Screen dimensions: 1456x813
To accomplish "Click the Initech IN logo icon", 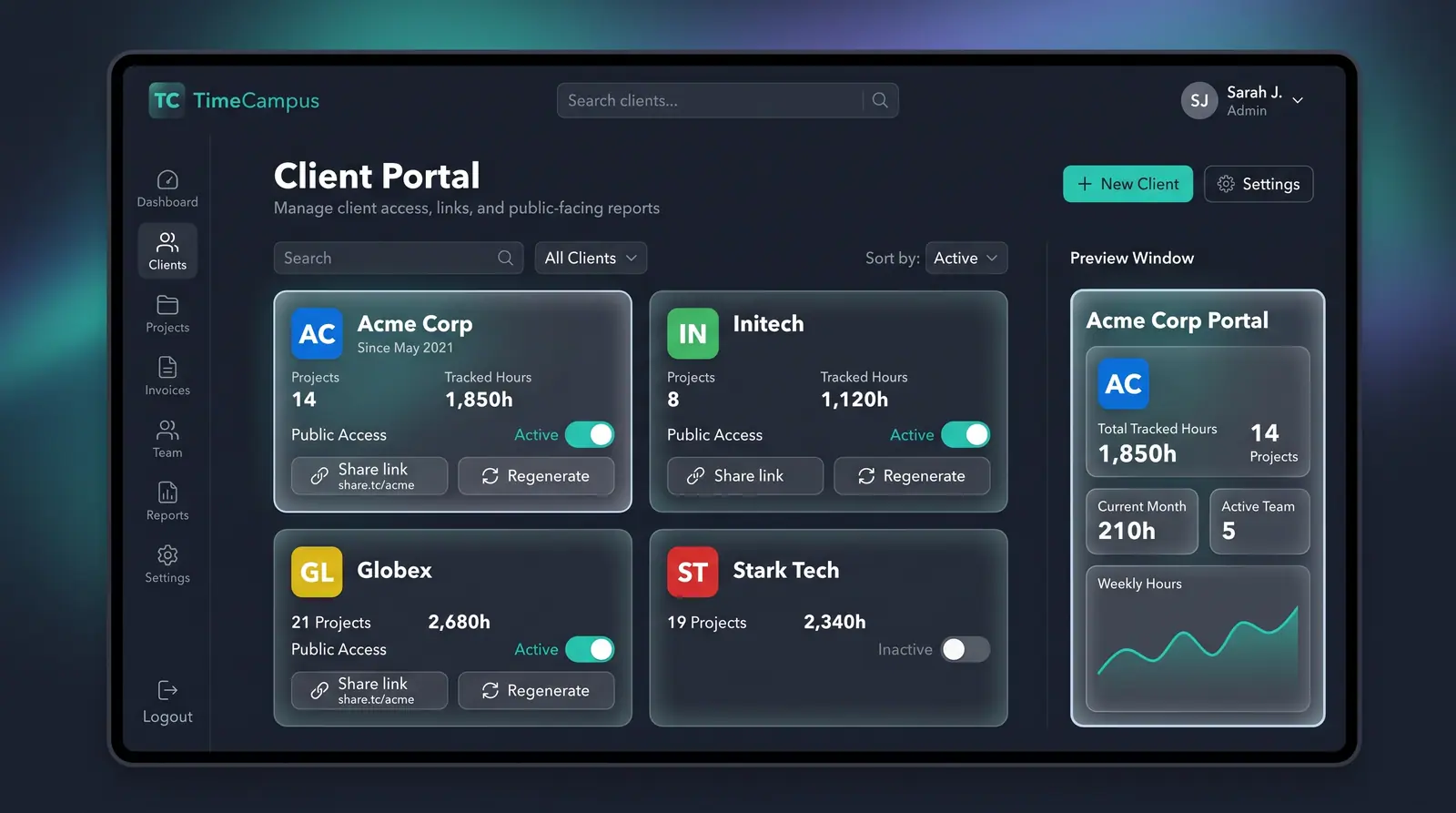I will [693, 333].
